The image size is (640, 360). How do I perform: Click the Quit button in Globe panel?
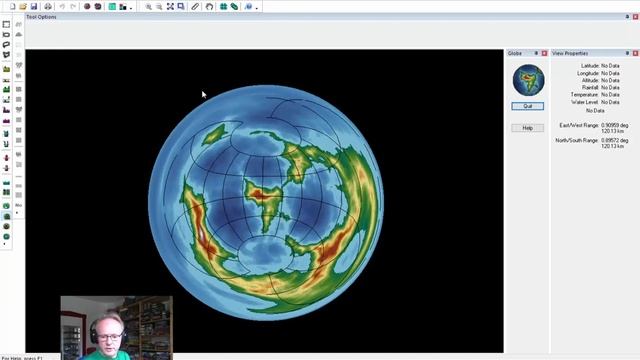(x=527, y=106)
